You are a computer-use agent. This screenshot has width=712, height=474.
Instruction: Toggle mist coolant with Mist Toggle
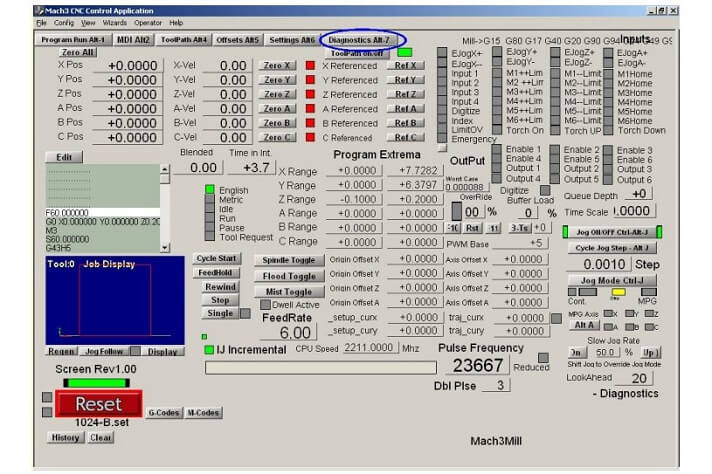tap(289, 292)
